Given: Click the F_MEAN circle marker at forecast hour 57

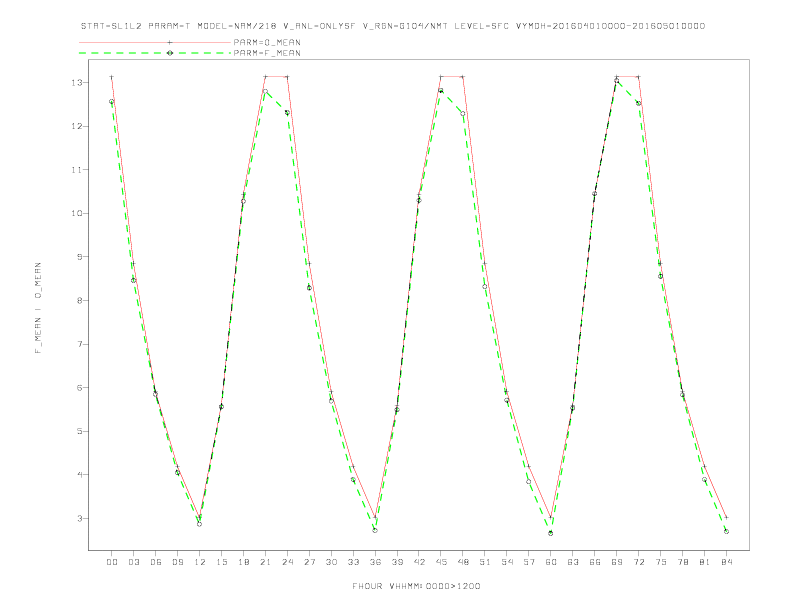Looking at the screenshot, I should [x=529, y=481].
